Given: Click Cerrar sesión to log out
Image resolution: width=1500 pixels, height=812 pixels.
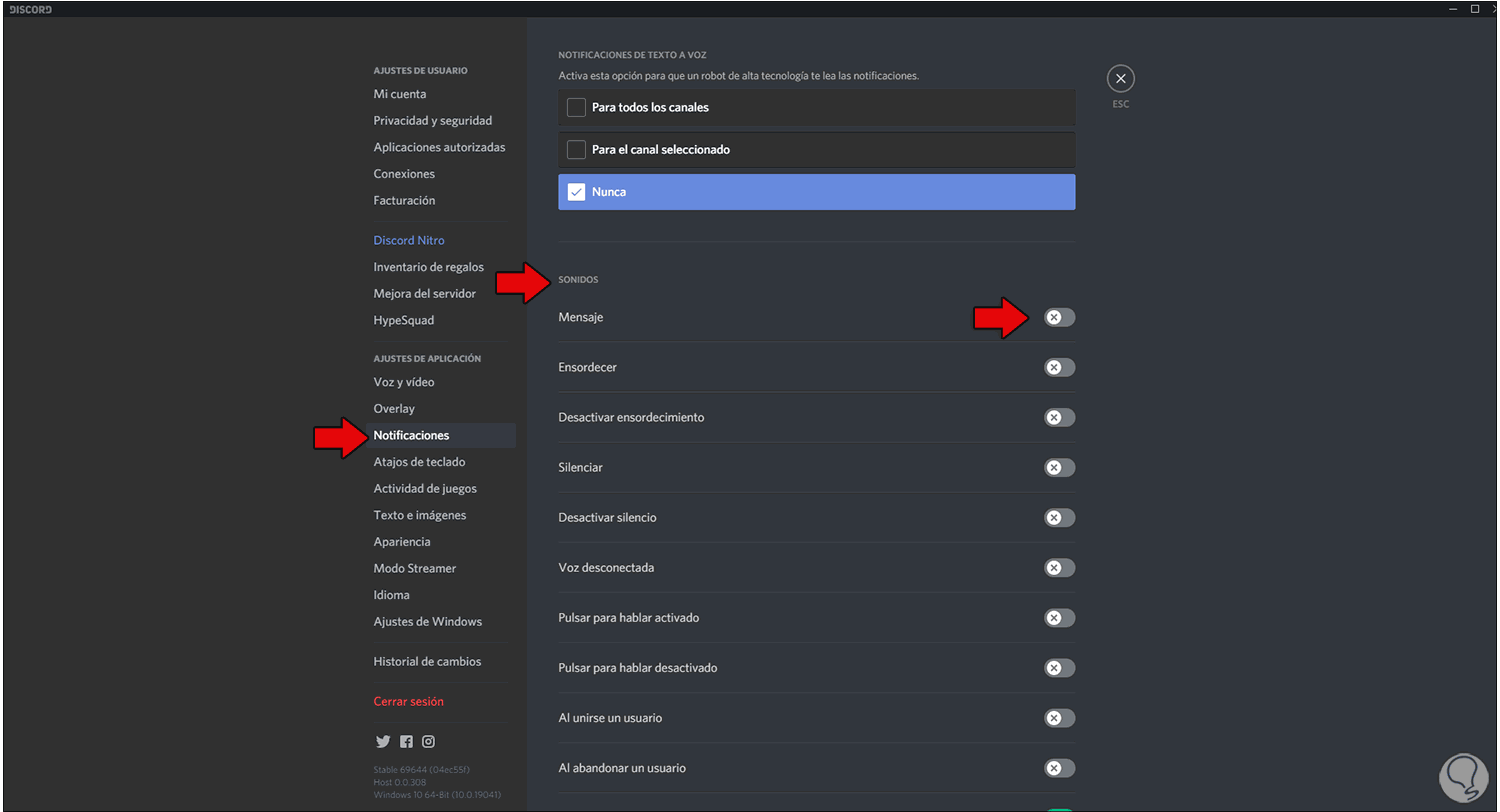Looking at the screenshot, I should coord(408,701).
